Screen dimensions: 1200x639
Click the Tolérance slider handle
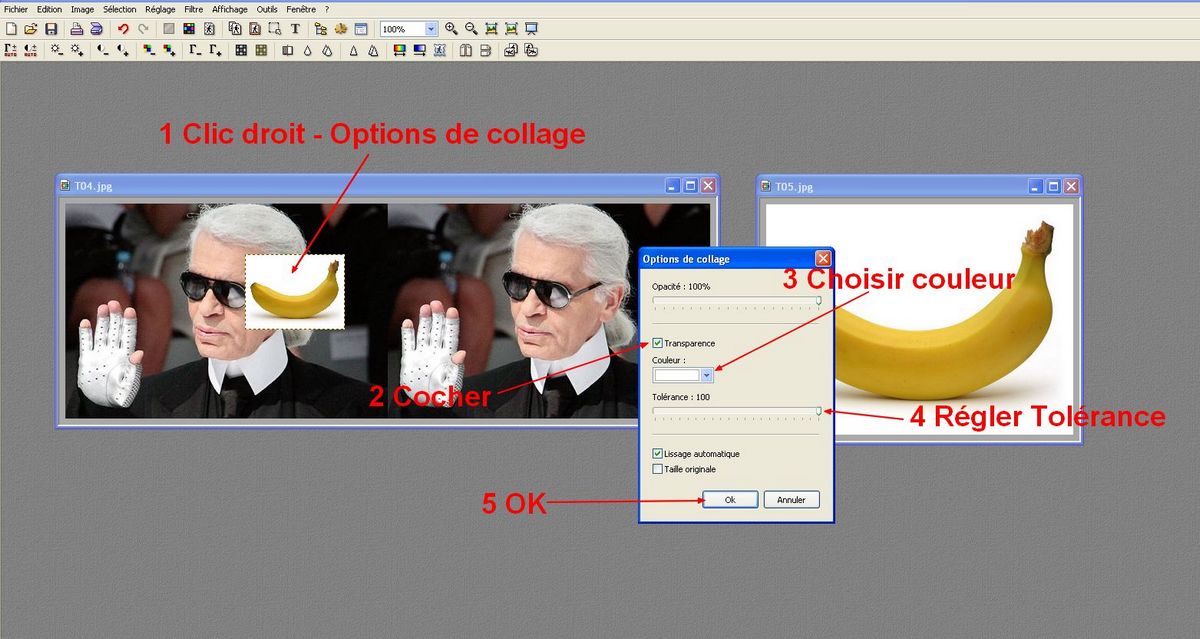click(819, 410)
